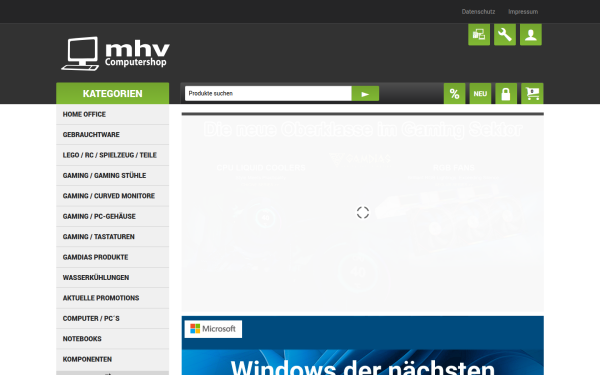Open the percent offers icon
The height and width of the screenshot is (375, 600).
click(x=454, y=94)
